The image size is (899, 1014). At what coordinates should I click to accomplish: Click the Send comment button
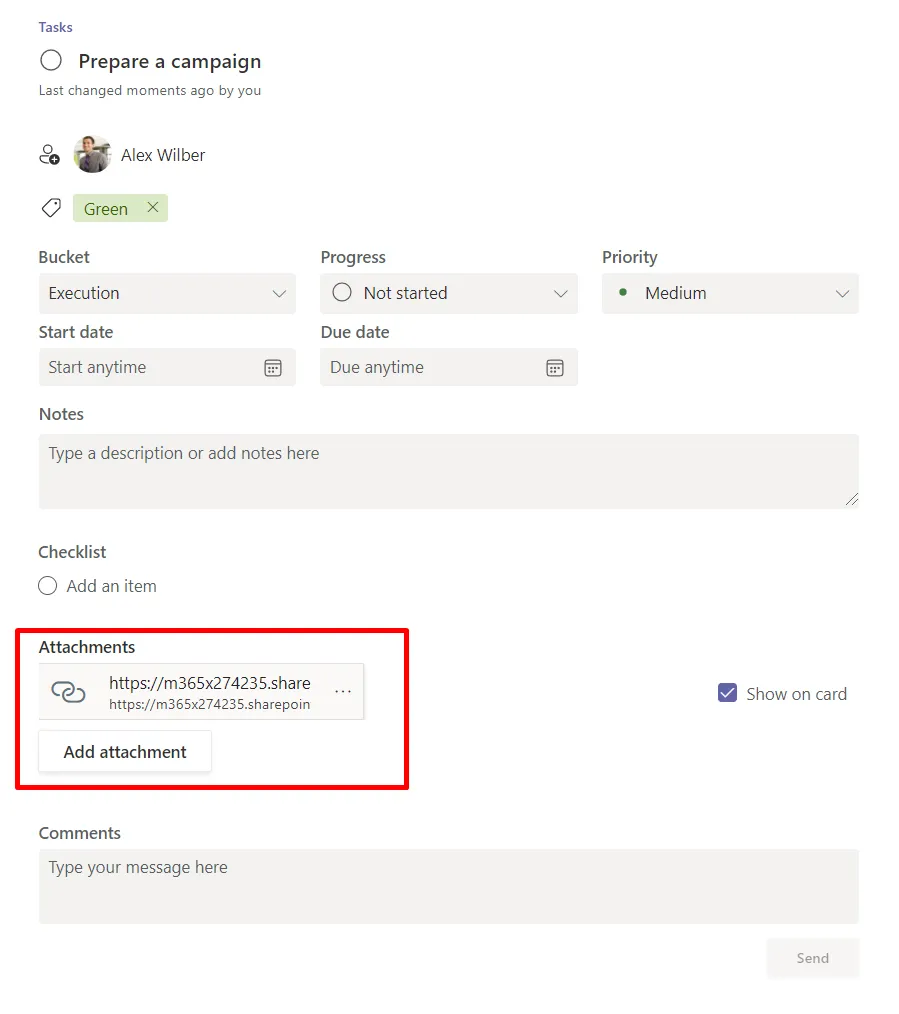click(x=813, y=958)
